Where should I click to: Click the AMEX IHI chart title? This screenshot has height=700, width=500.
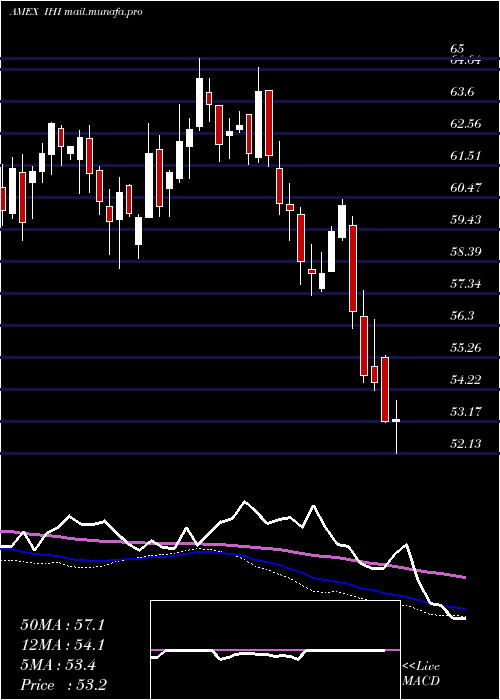point(76,12)
